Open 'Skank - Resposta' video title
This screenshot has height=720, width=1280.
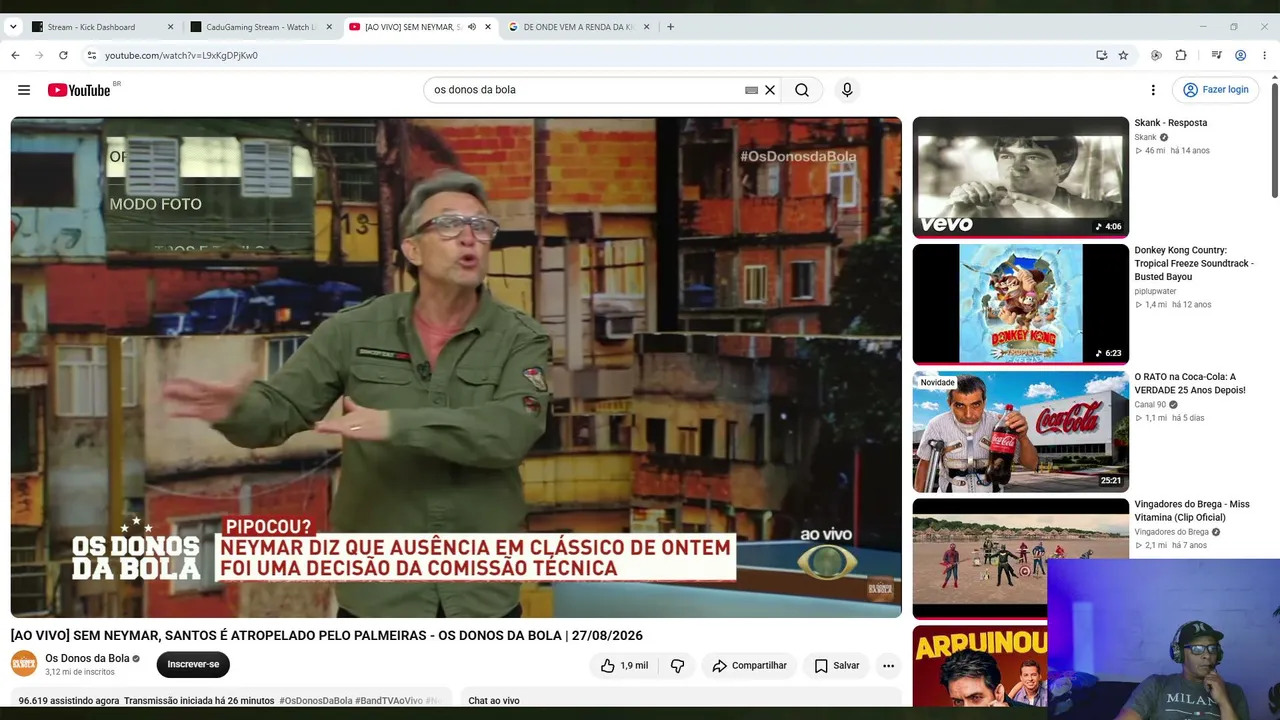pyautogui.click(x=1170, y=123)
